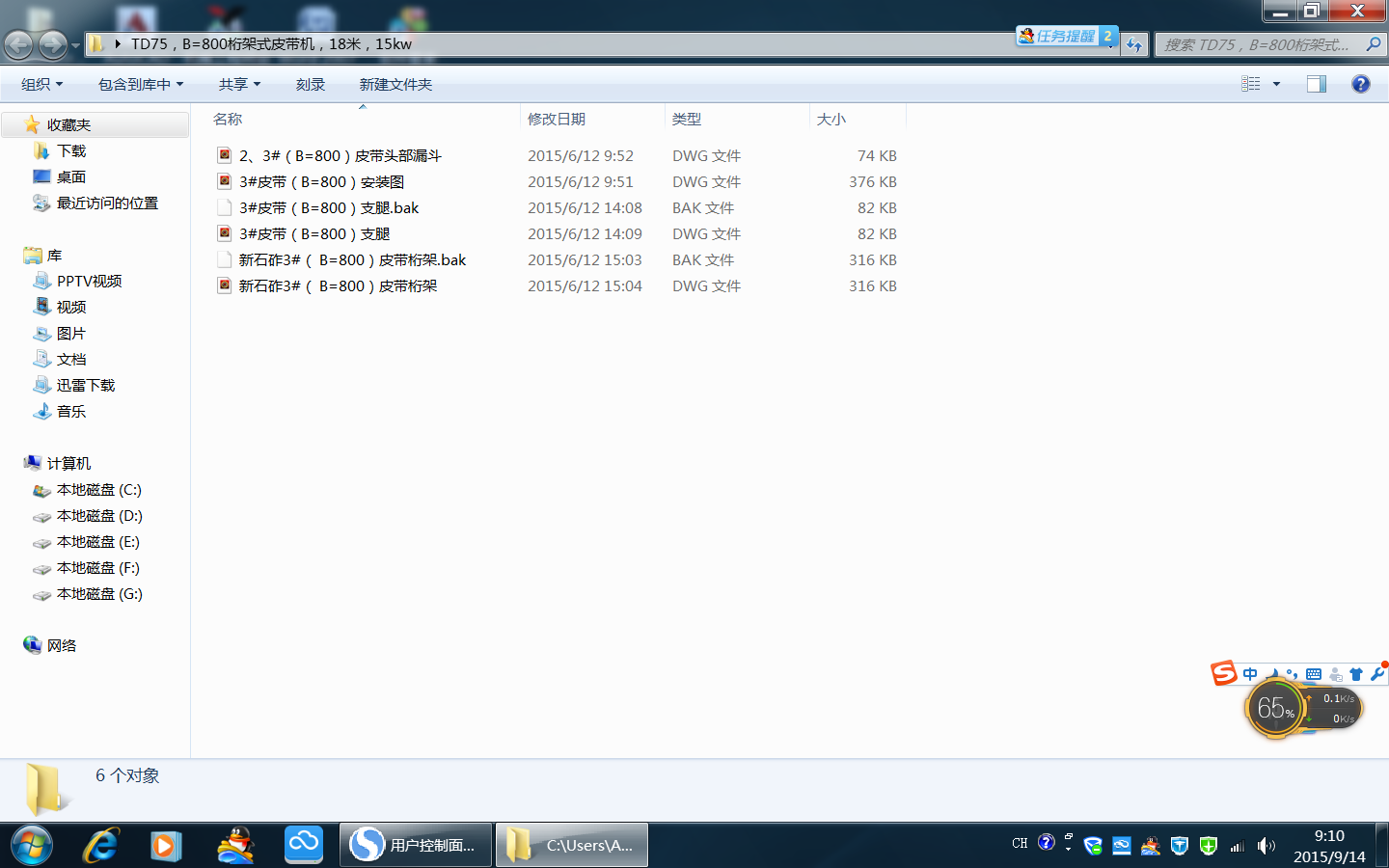Click the 65% floating memory ball

pos(1275,709)
